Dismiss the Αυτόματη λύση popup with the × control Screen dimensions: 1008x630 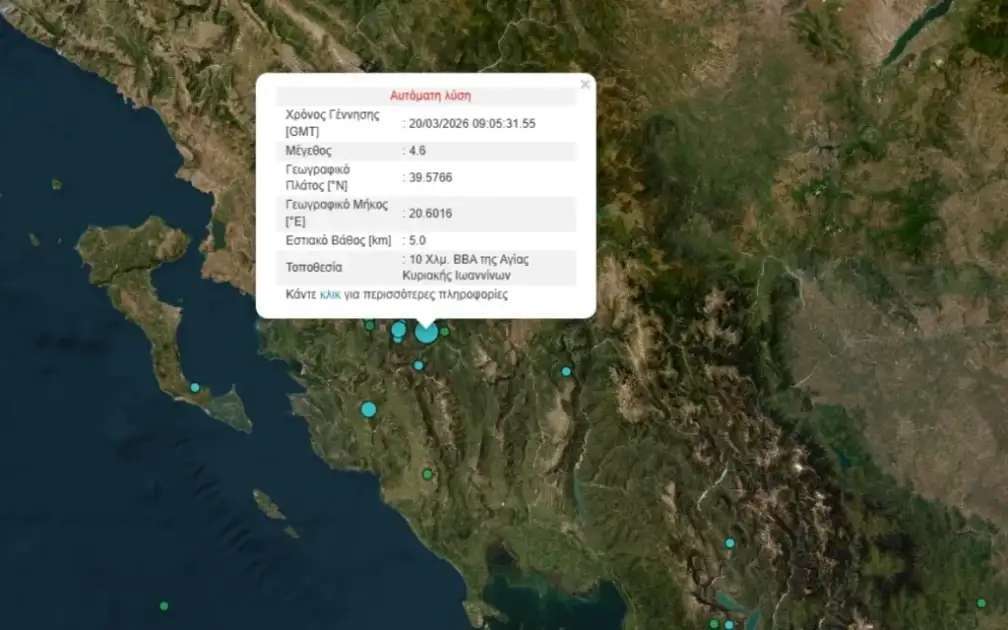pyautogui.click(x=585, y=84)
